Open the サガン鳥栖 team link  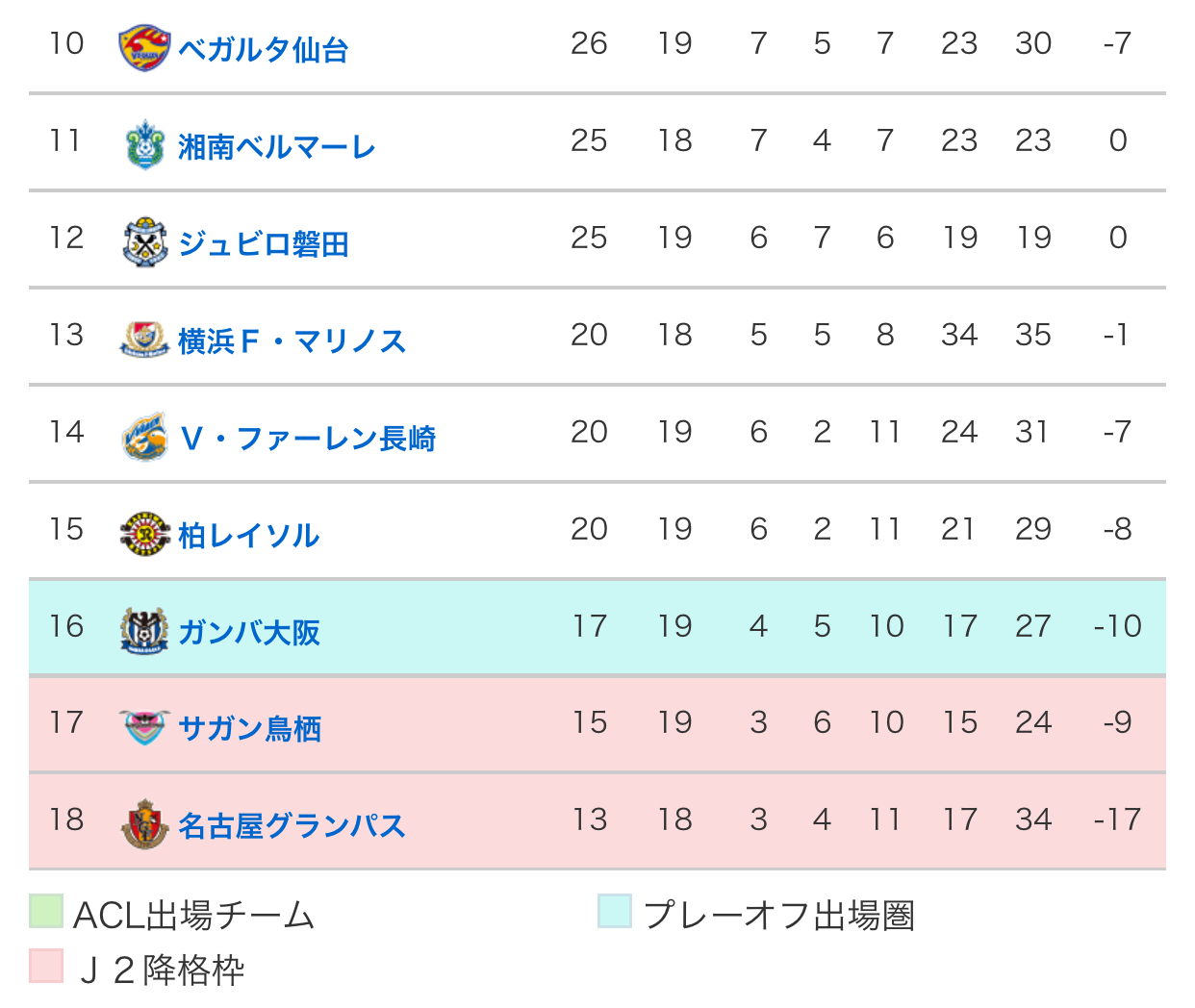tap(250, 729)
